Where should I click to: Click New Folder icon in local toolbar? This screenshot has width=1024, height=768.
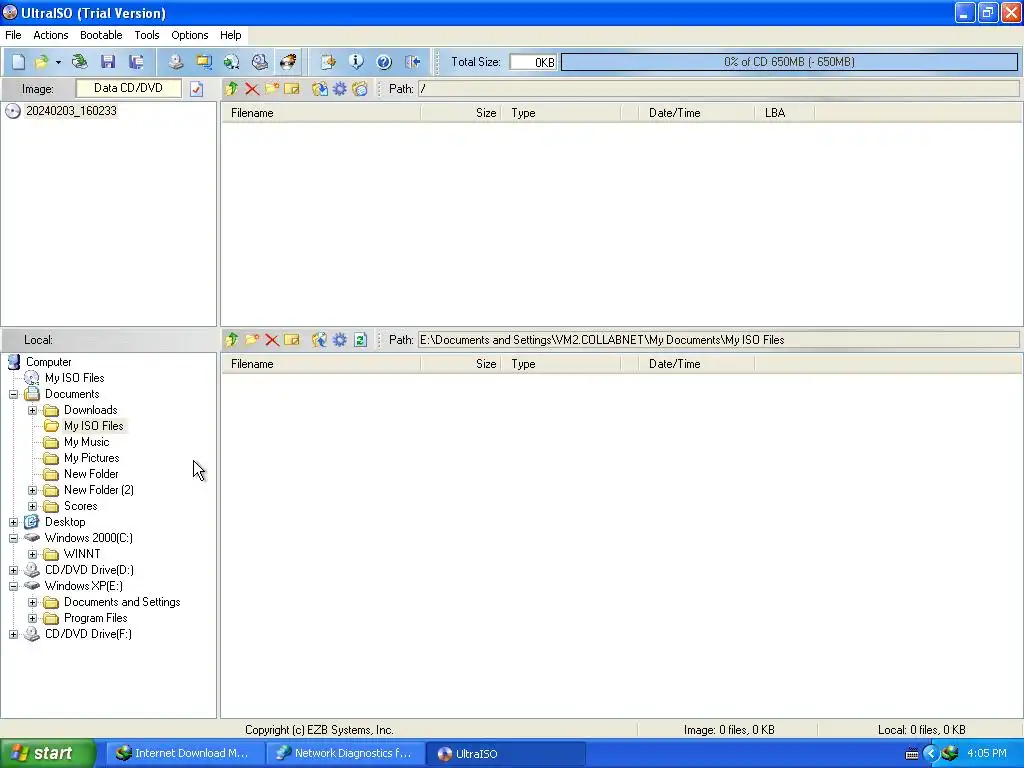[x=251, y=340]
